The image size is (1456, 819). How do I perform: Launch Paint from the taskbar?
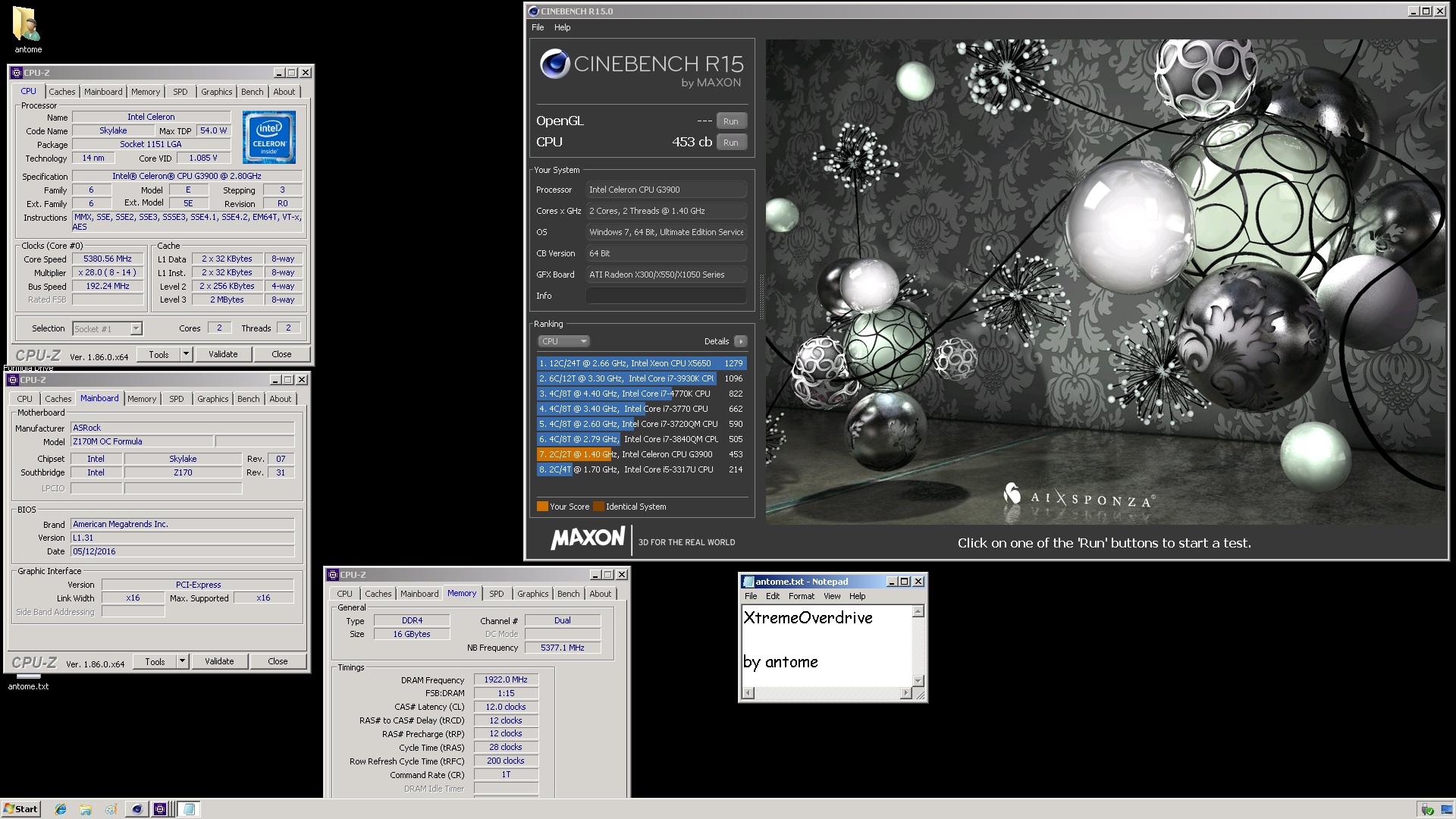[x=111, y=809]
